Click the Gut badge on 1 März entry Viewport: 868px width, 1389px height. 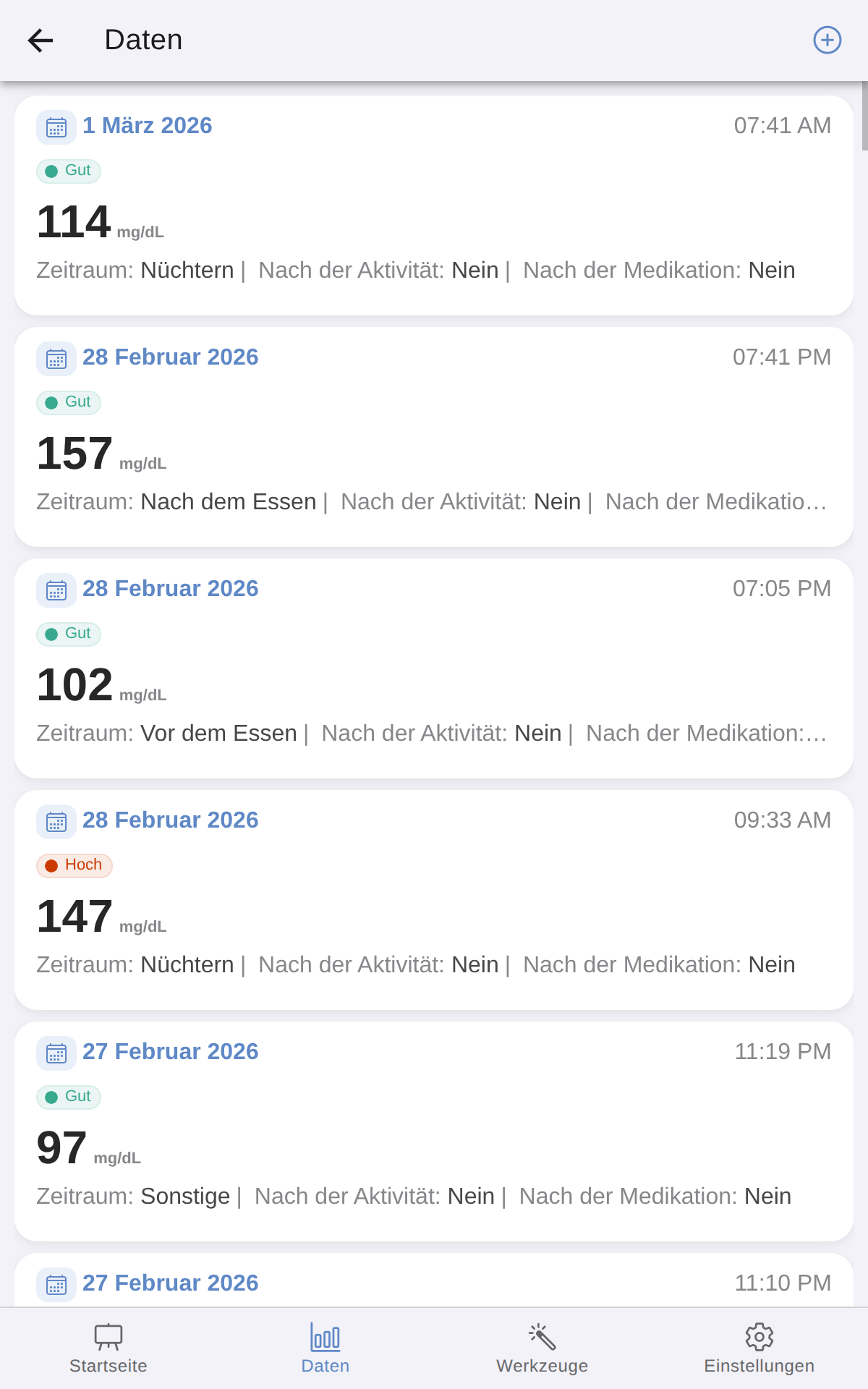(x=69, y=171)
